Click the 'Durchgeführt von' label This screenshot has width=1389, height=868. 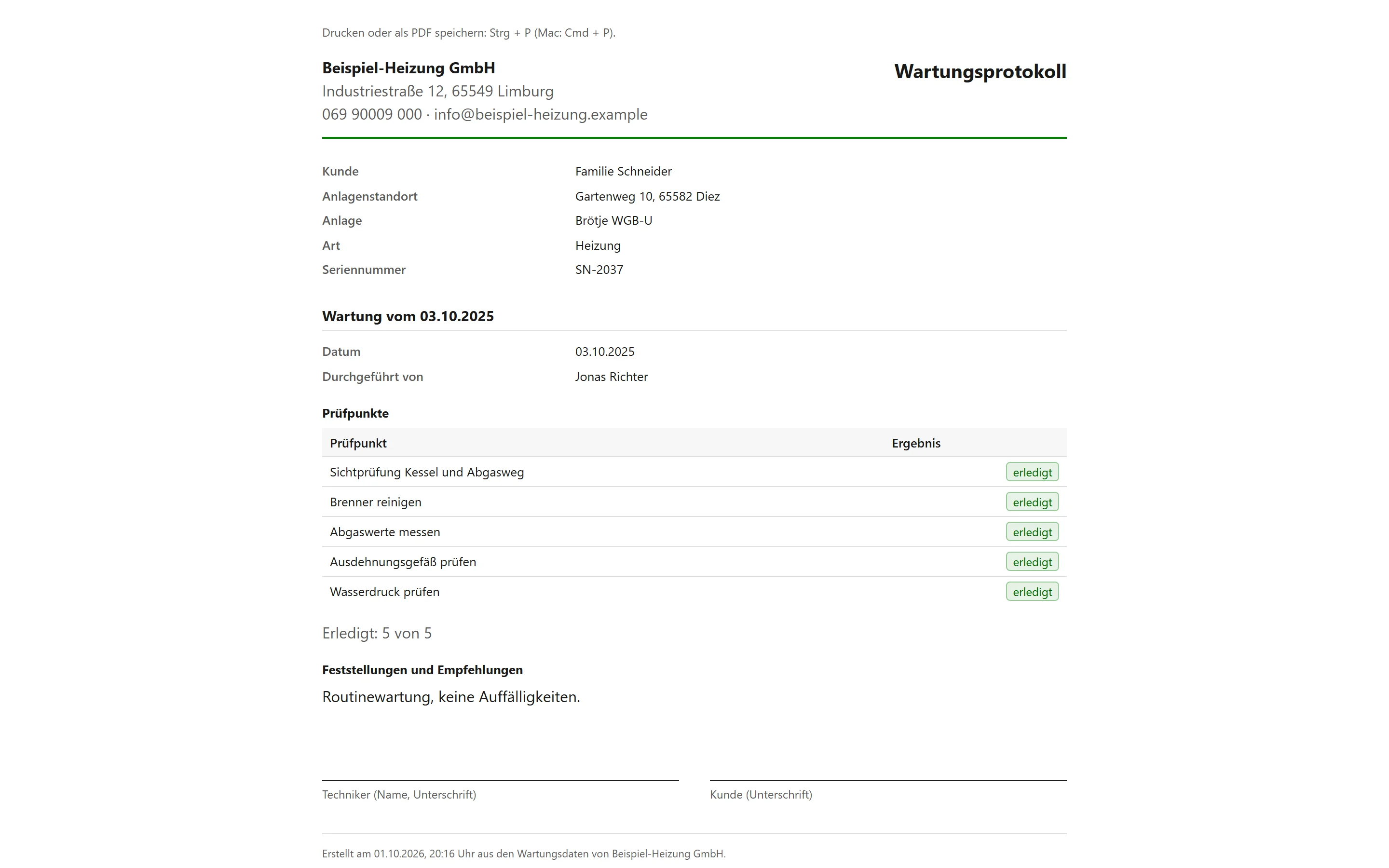pyautogui.click(x=372, y=377)
